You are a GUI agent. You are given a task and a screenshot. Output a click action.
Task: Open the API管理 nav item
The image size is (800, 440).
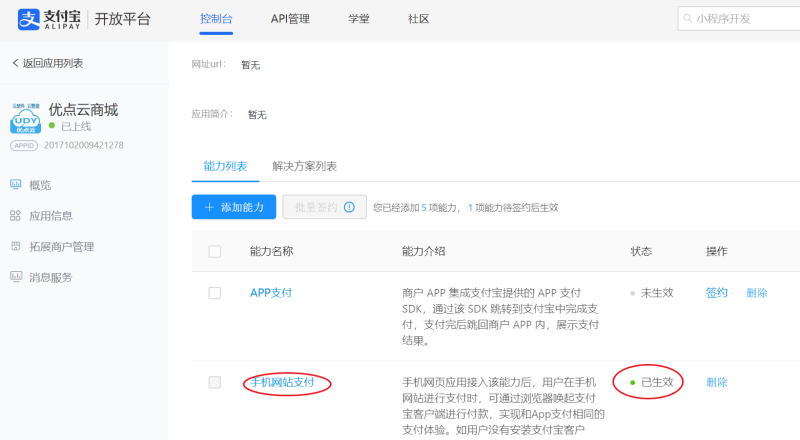coord(290,19)
